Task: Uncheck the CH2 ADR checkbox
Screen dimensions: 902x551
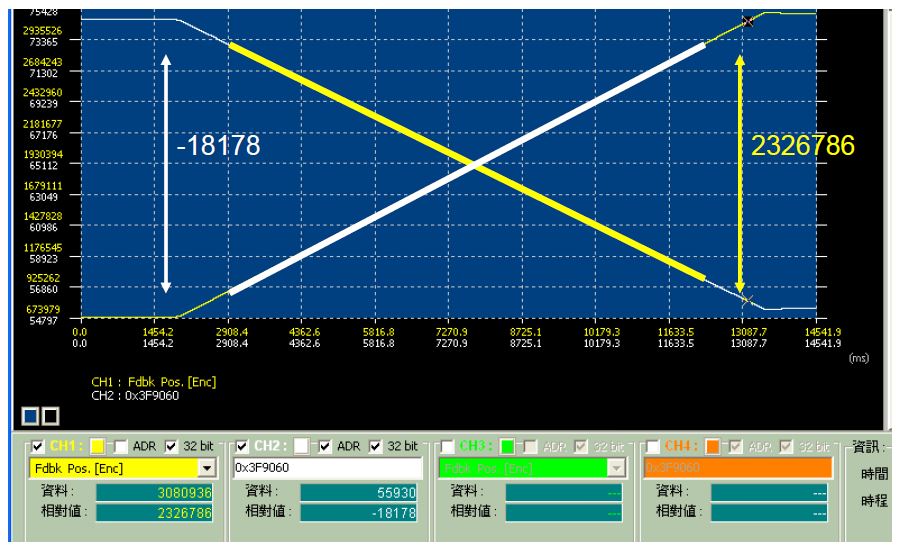Action: tap(323, 445)
